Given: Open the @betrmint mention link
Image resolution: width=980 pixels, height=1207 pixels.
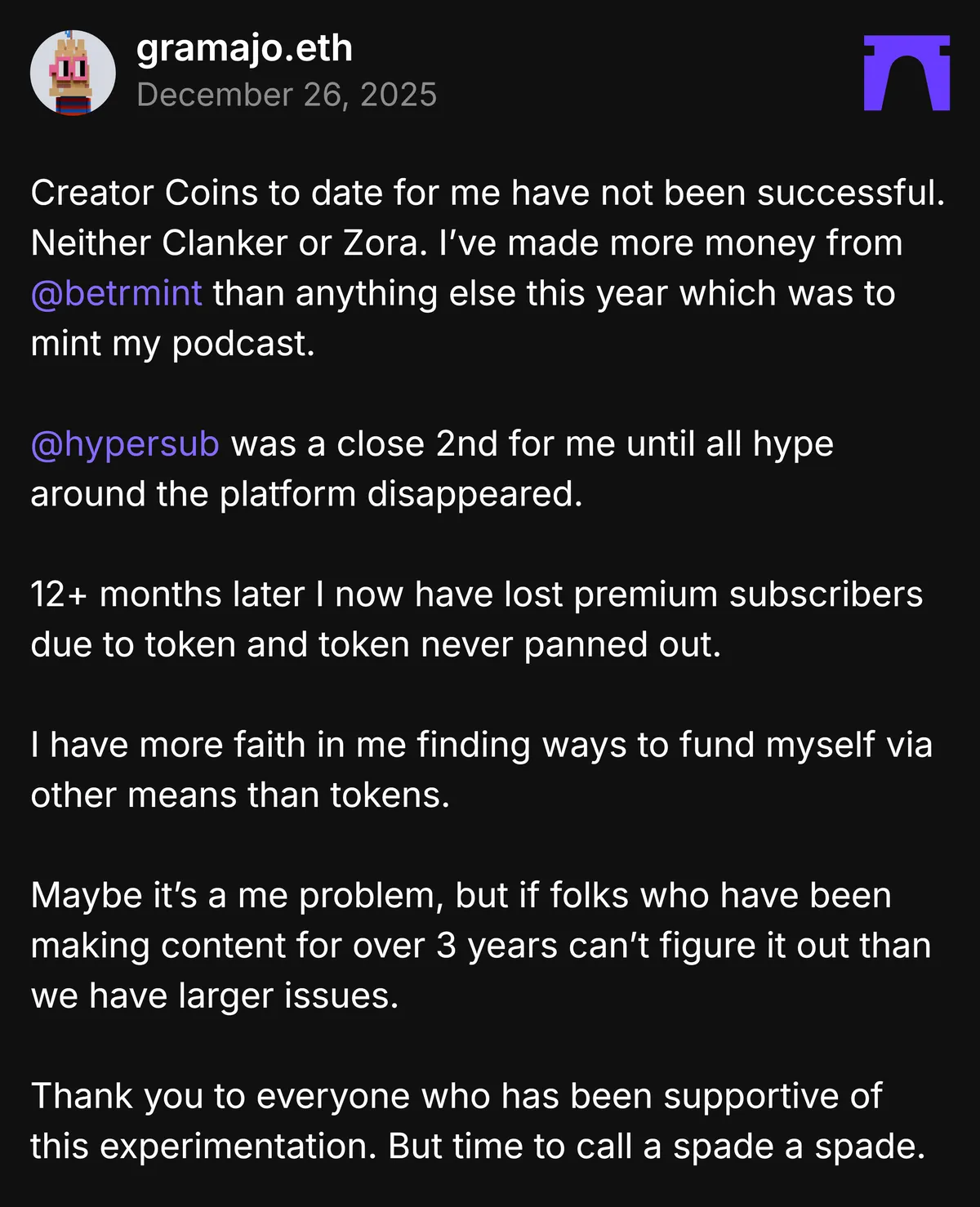Looking at the screenshot, I should (116, 293).
